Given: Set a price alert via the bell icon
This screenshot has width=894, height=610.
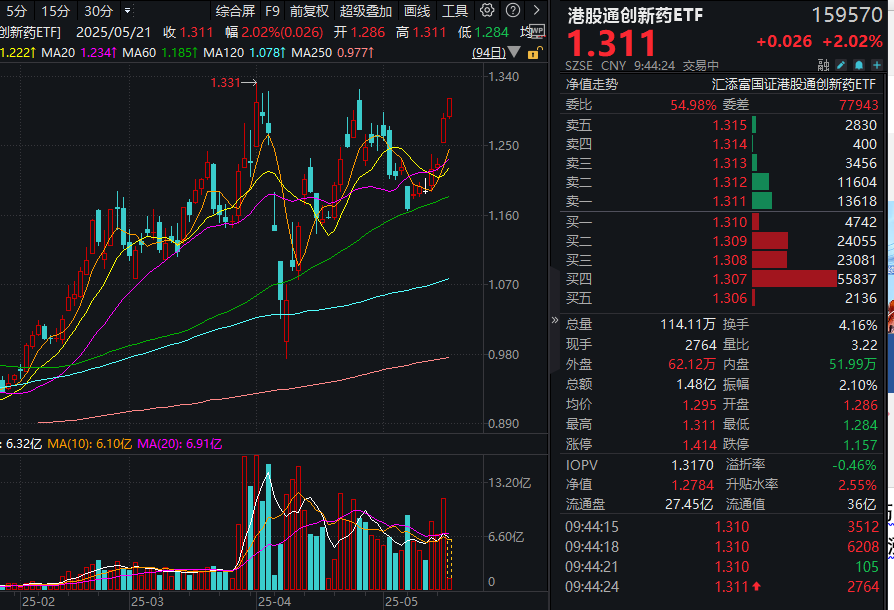Looking at the screenshot, I should coord(859,63).
